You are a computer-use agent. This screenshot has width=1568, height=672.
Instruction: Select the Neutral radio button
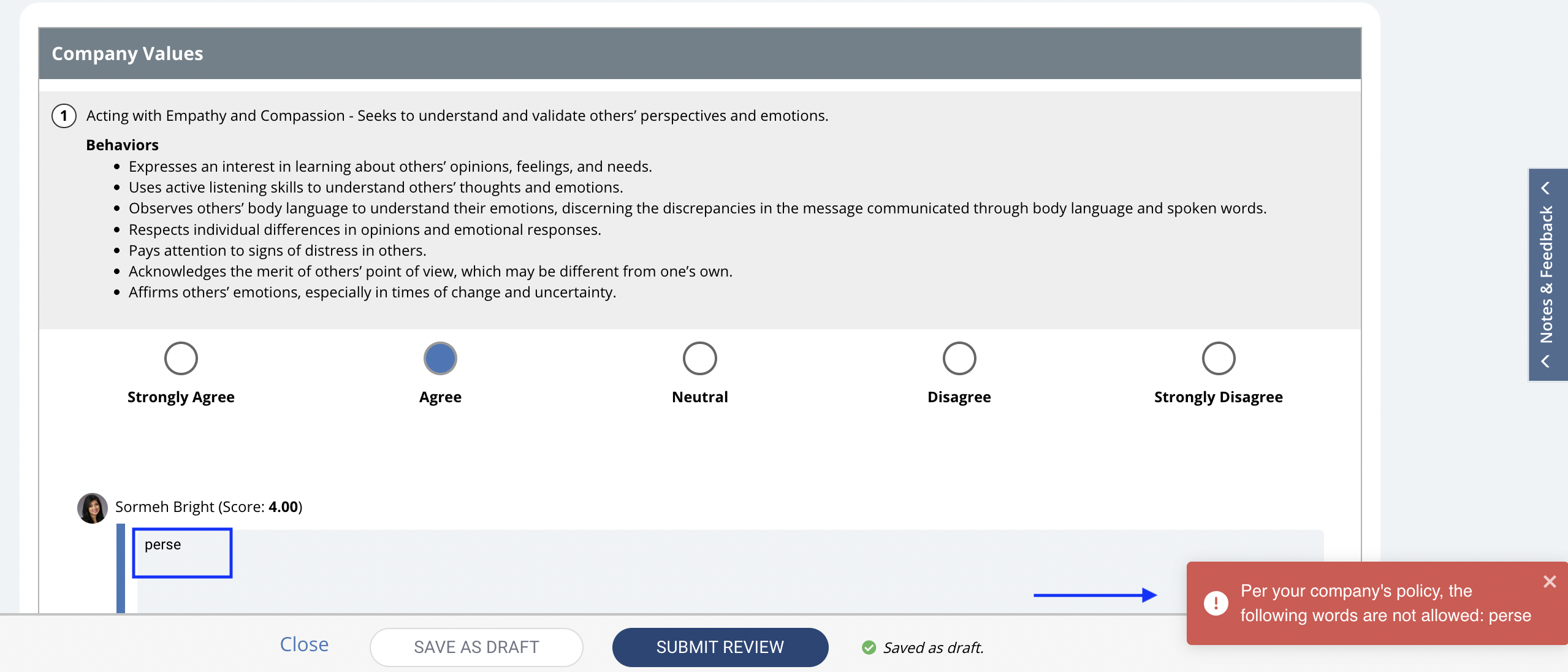(699, 358)
